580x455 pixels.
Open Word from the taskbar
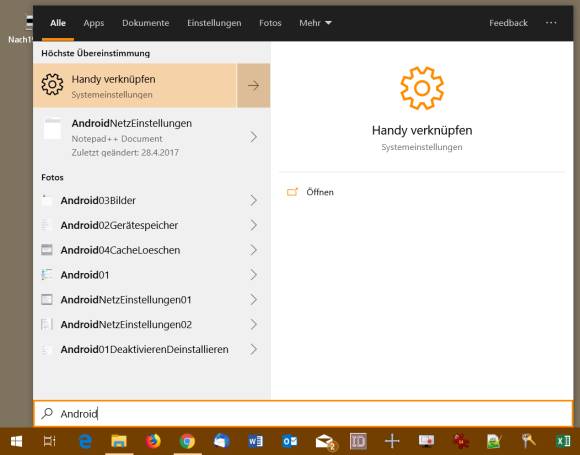(255, 441)
